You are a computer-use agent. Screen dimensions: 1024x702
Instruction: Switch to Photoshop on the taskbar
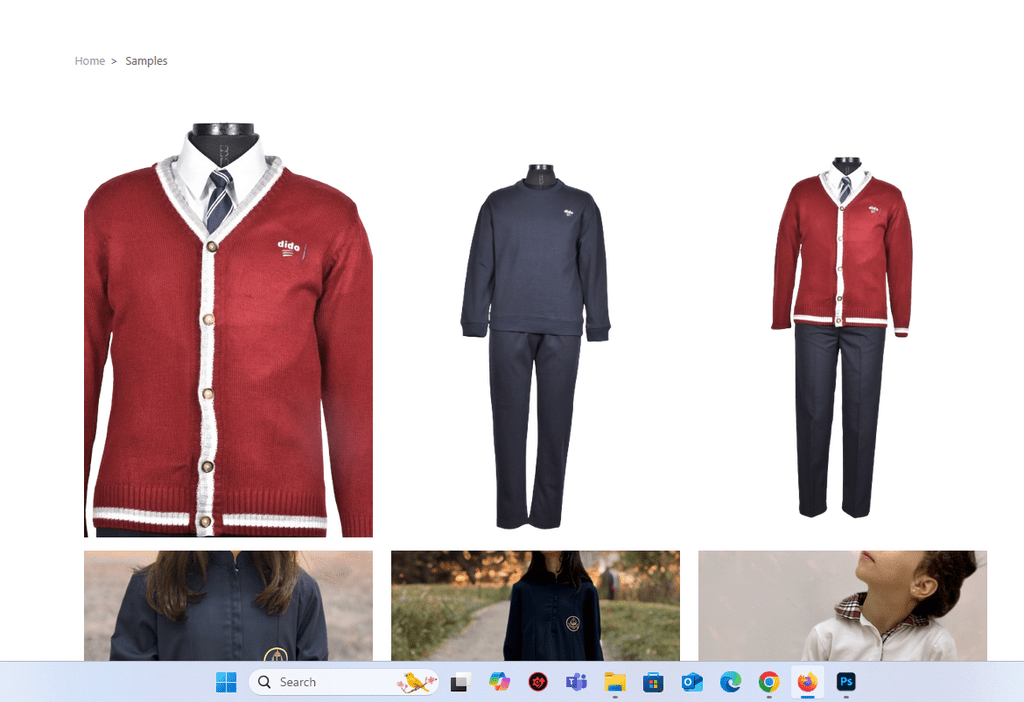846,682
